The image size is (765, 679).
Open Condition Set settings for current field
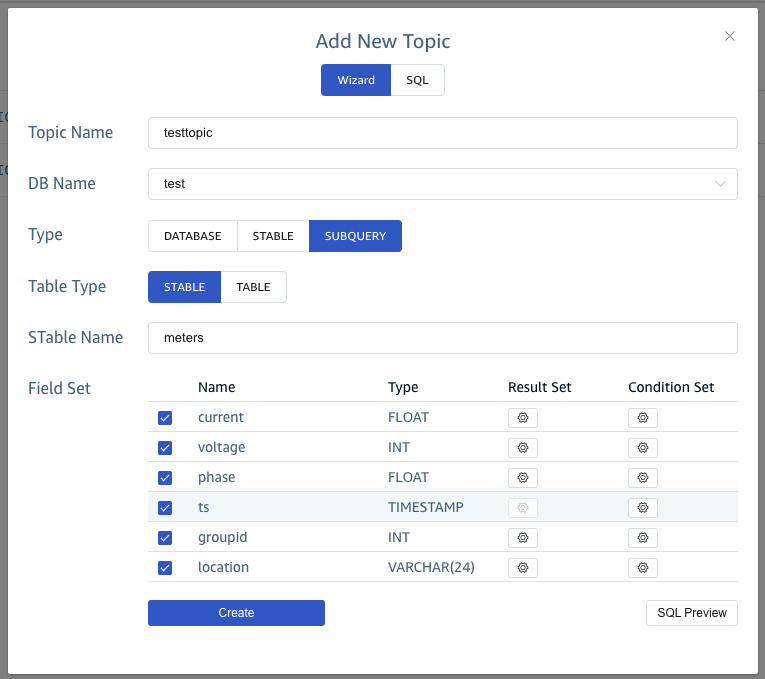[x=642, y=417]
